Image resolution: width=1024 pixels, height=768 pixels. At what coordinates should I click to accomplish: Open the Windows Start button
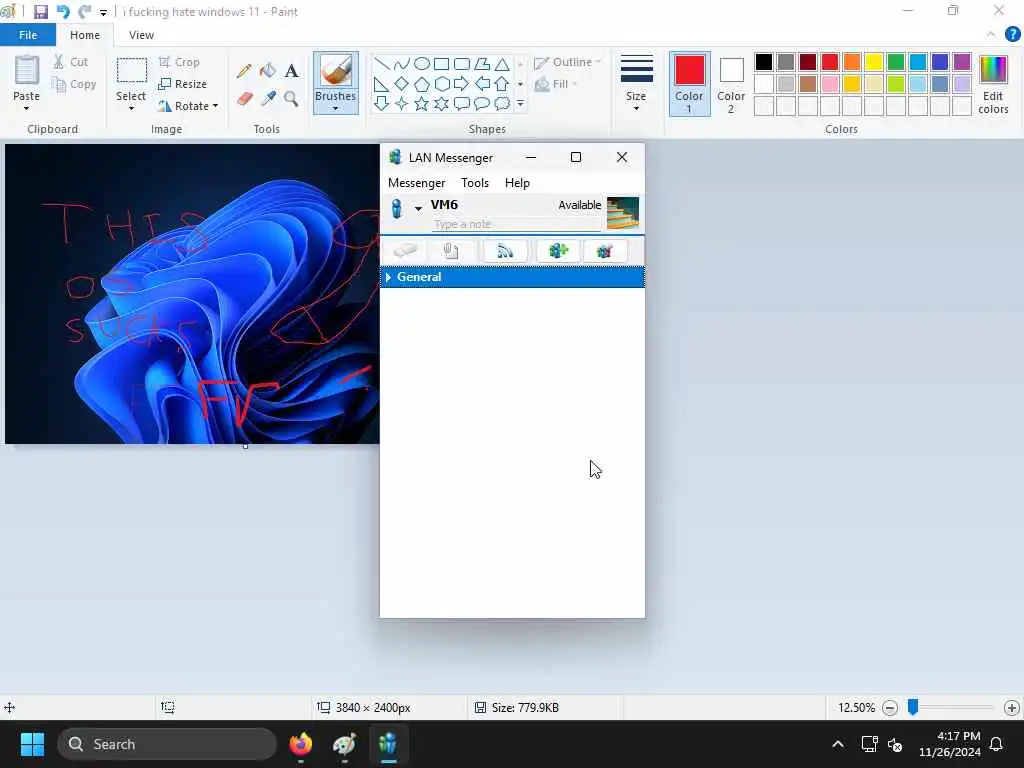pos(32,744)
